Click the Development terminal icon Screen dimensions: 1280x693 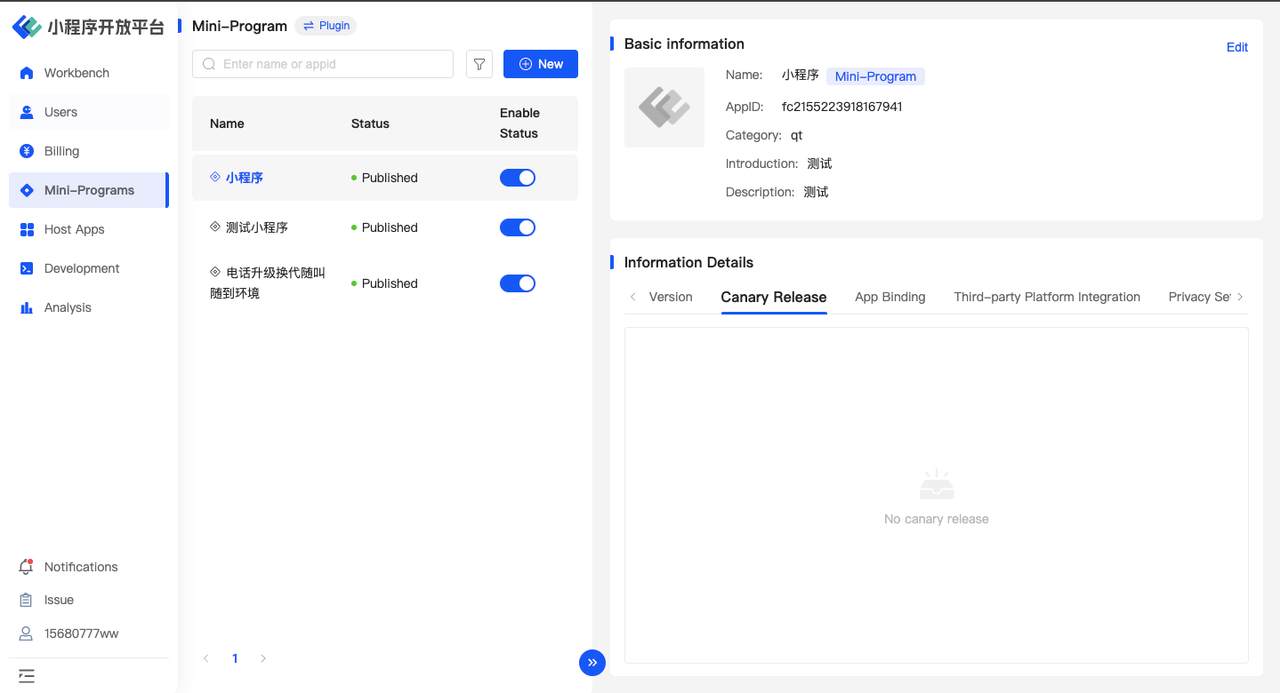click(26, 268)
